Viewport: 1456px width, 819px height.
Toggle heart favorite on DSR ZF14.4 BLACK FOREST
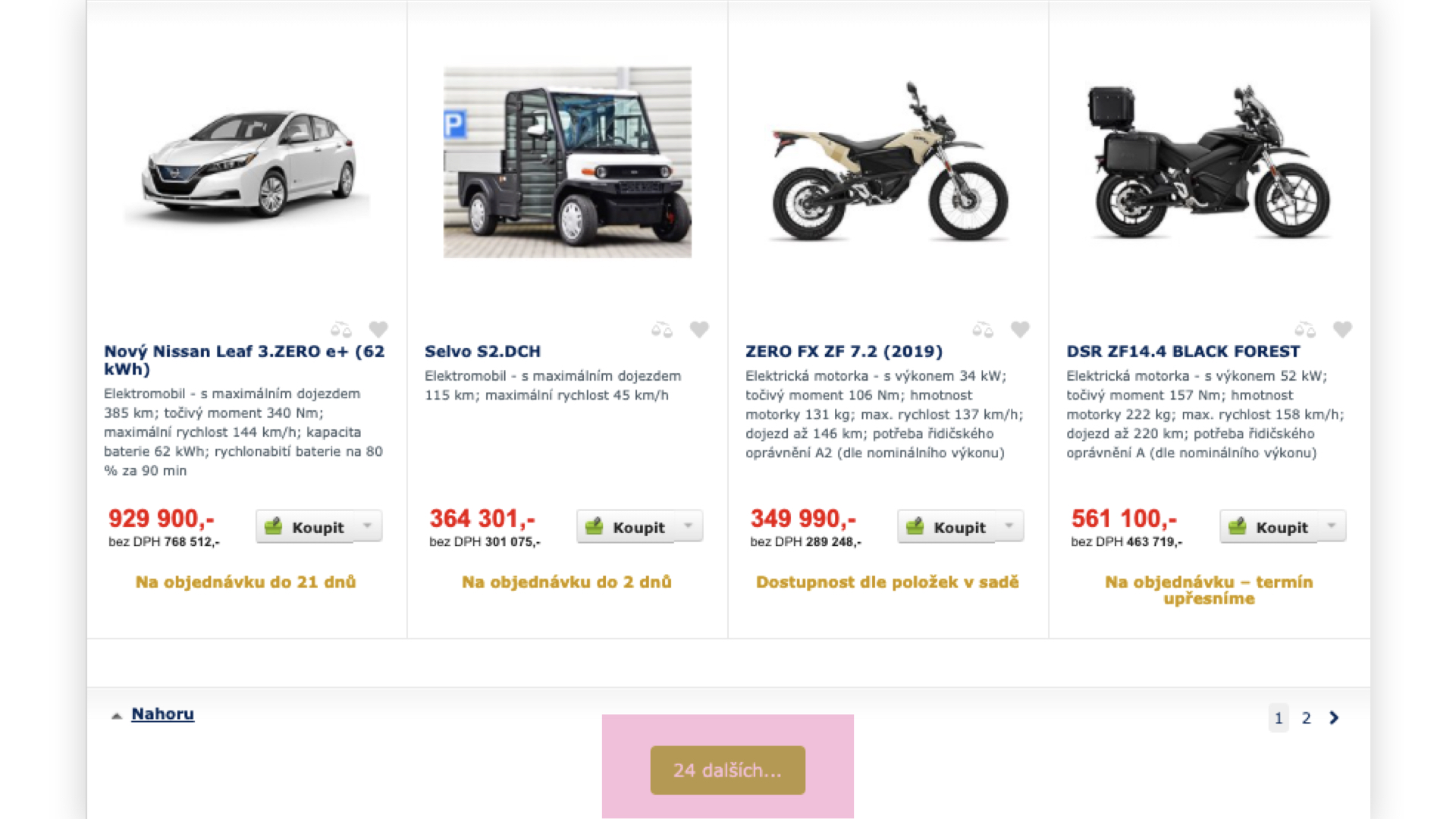click(1342, 330)
